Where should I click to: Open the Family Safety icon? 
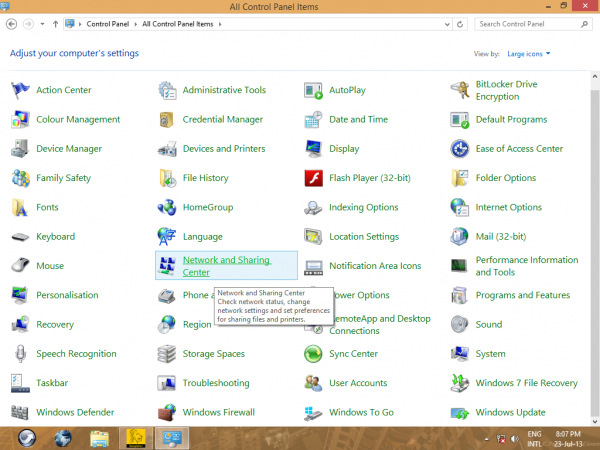(x=20, y=178)
